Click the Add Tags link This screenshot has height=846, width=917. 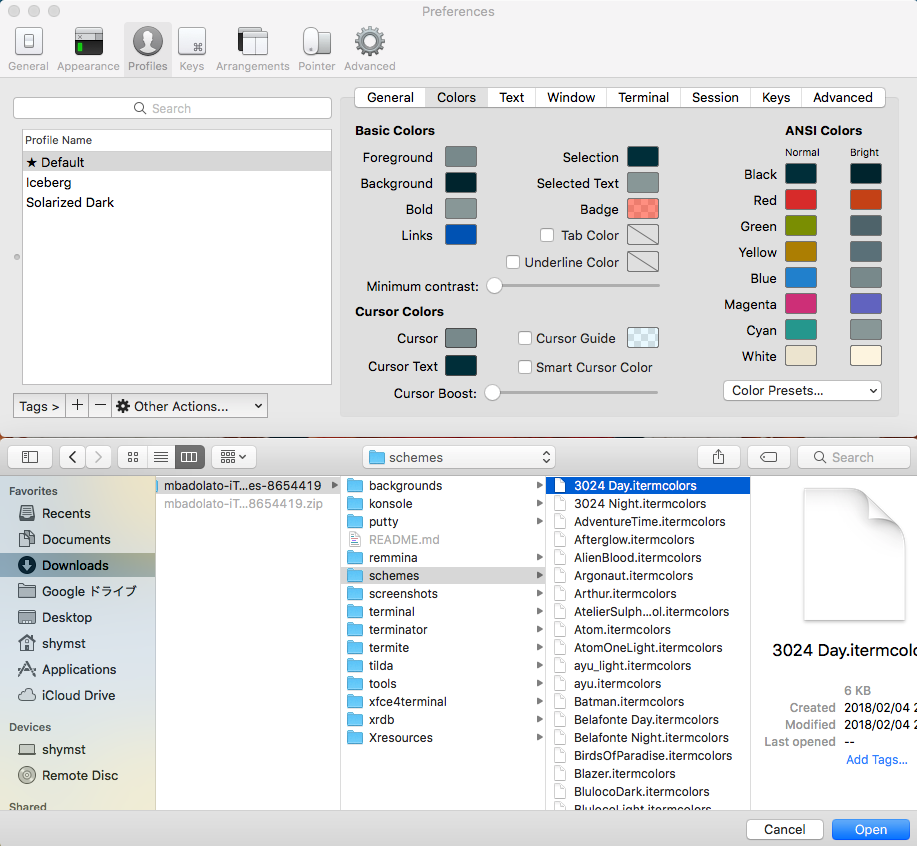pos(877,759)
